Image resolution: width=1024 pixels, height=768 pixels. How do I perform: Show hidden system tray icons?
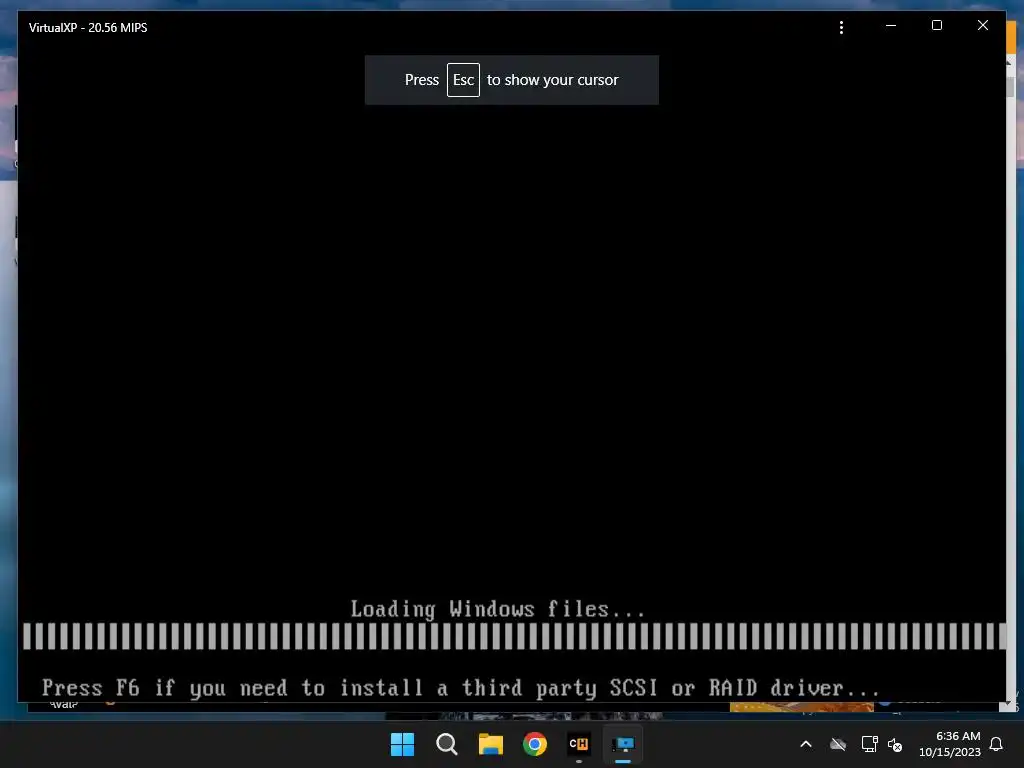pos(806,744)
